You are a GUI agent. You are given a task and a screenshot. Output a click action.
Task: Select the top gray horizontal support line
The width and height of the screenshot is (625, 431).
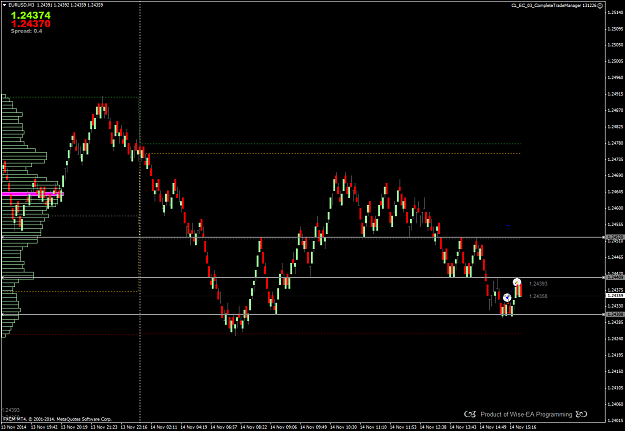pos(303,238)
